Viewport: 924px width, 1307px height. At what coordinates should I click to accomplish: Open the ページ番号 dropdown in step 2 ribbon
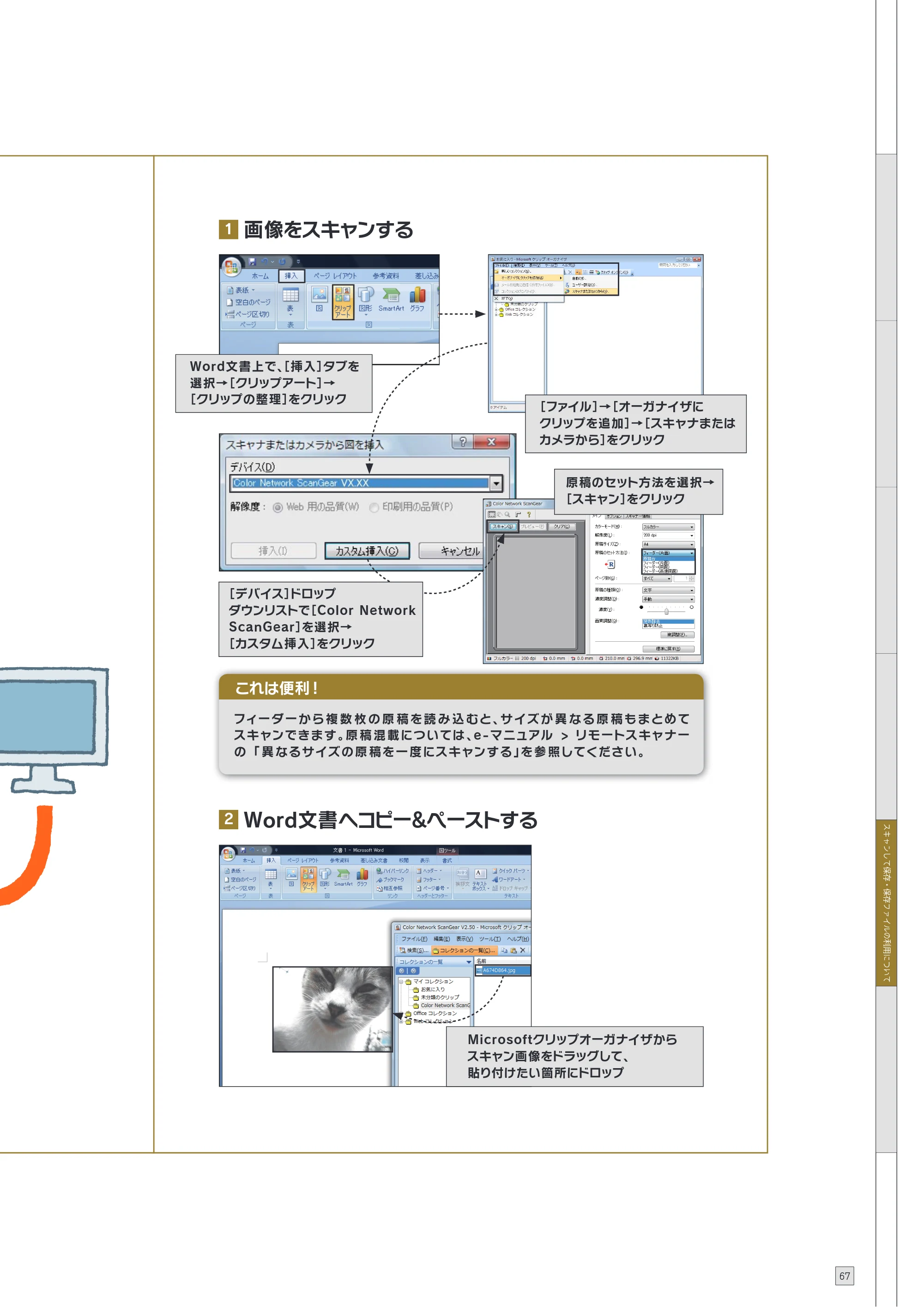(432, 888)
